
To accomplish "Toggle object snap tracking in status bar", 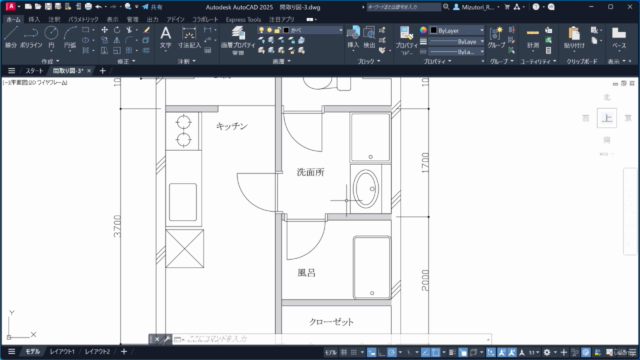I will (425, 352).
